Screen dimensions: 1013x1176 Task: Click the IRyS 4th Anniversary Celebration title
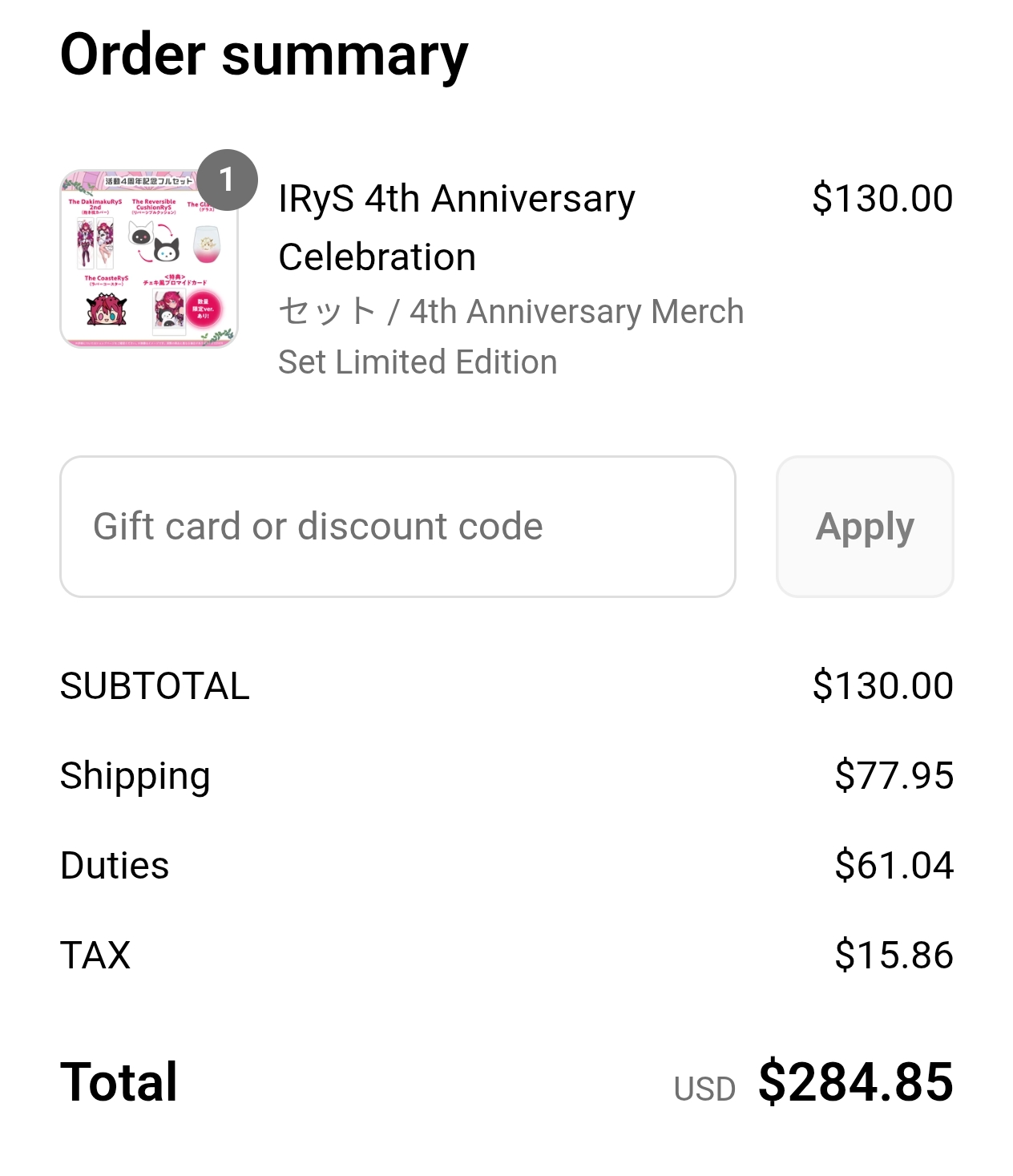(457, 228)
